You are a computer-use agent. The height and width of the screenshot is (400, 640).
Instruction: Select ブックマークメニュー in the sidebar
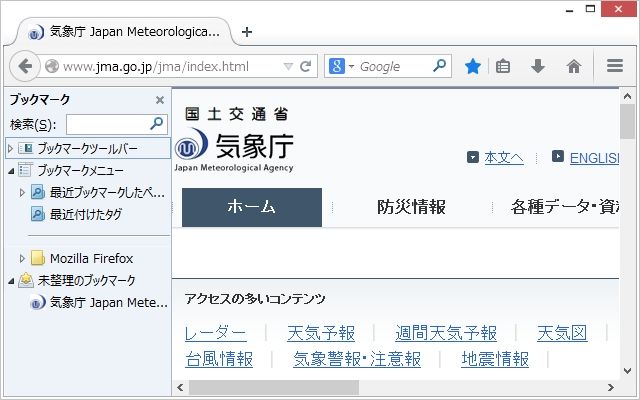[x=80, y=170]
